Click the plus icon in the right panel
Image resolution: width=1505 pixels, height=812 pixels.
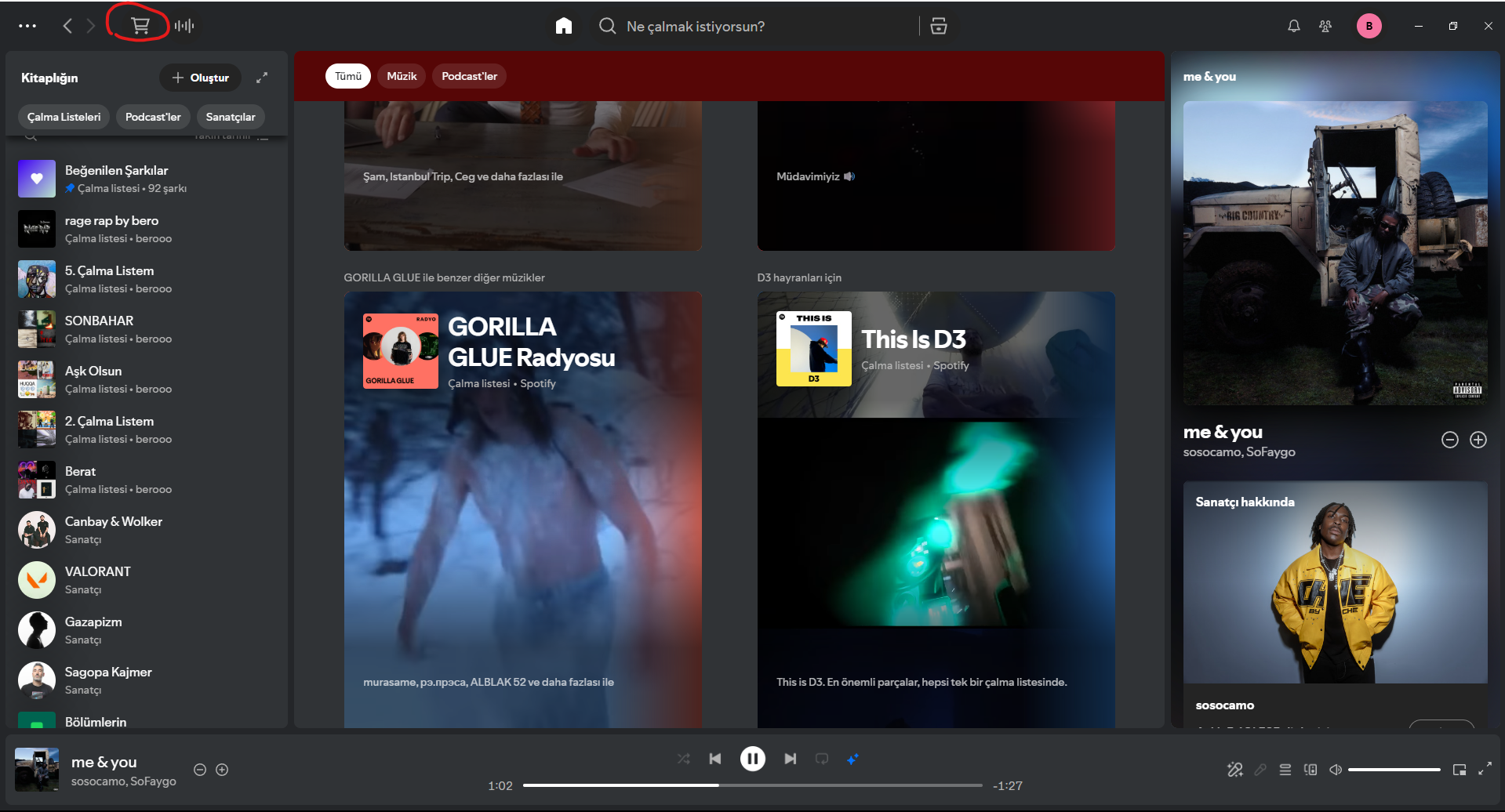click(x=1478, y=440)
